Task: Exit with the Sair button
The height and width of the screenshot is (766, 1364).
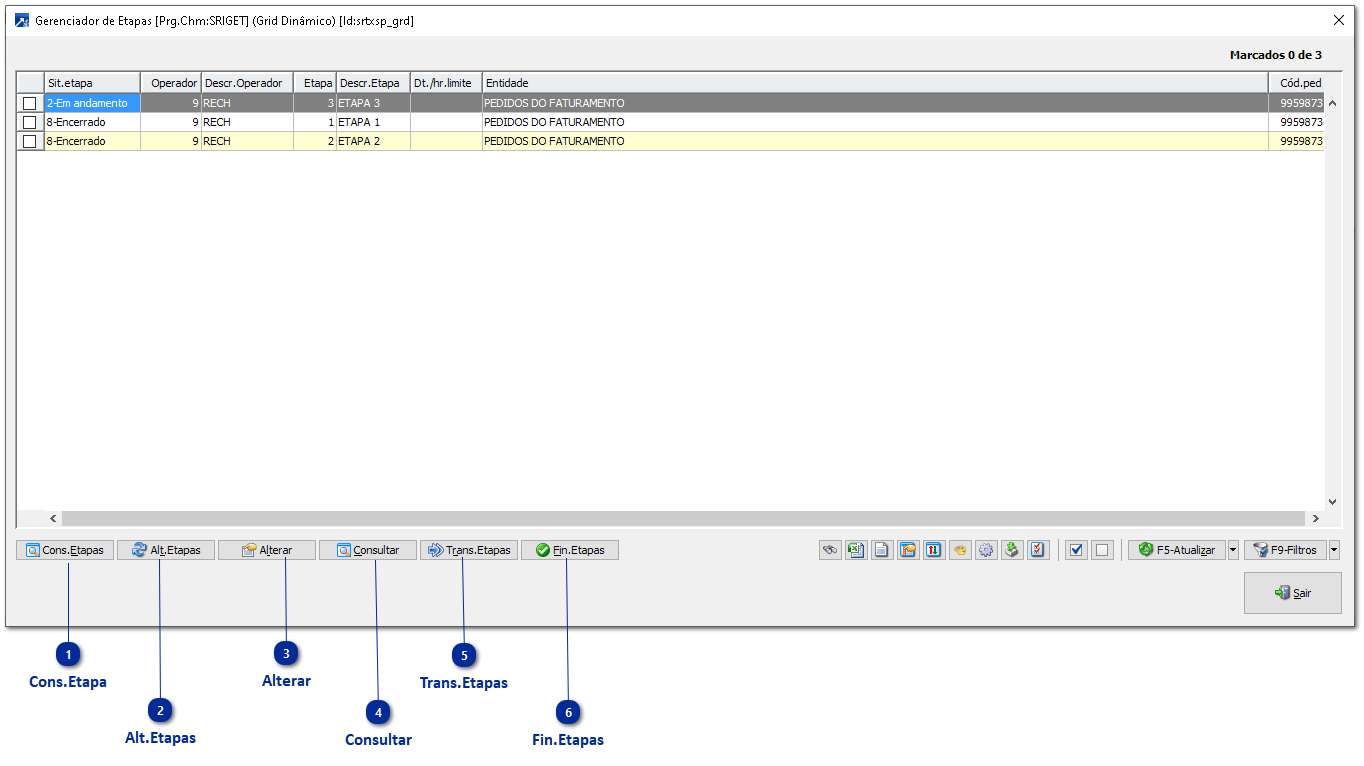Action: [x=1293, y=593]
